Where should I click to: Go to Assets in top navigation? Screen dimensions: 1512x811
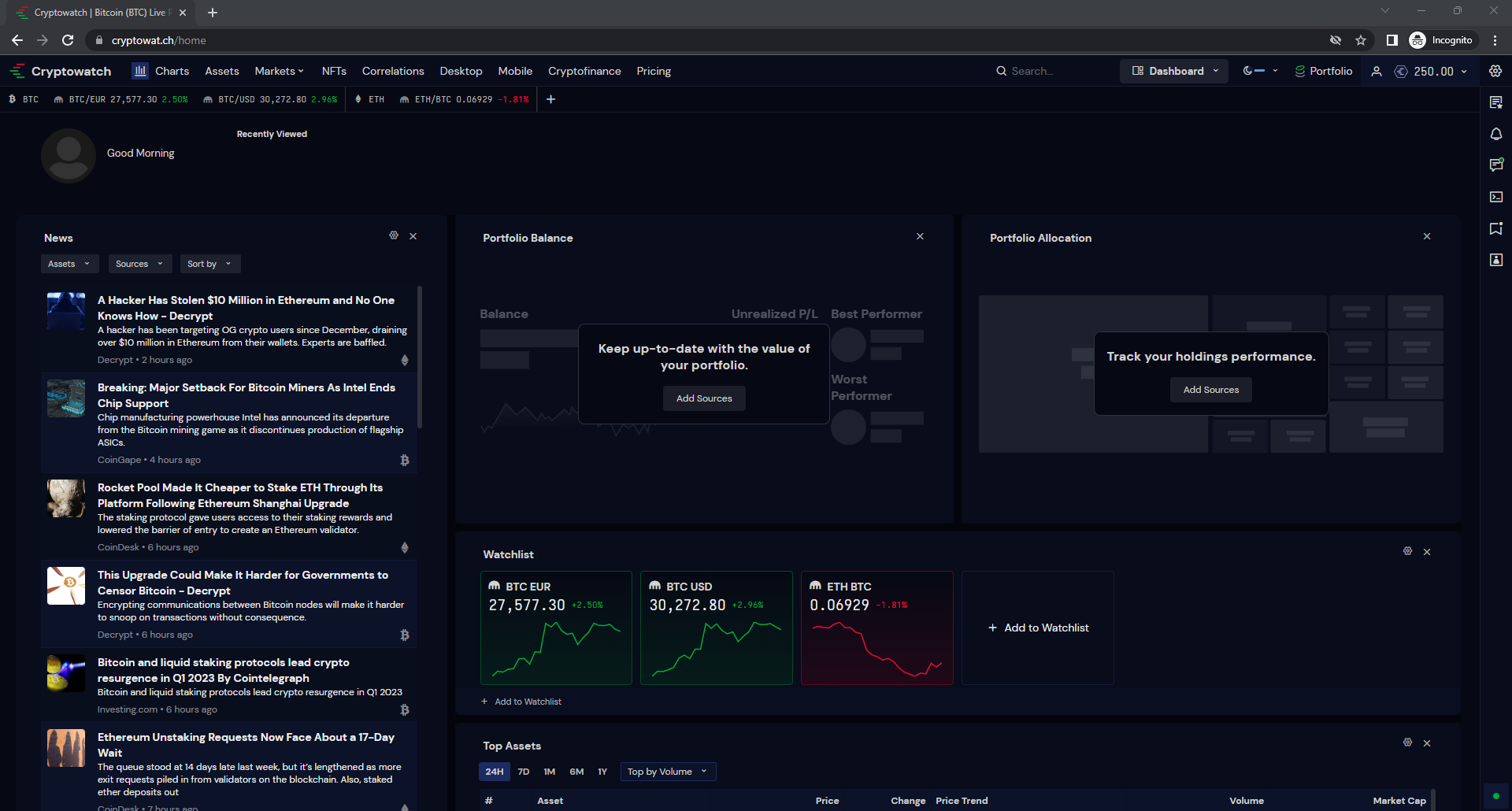pos(222,71)
